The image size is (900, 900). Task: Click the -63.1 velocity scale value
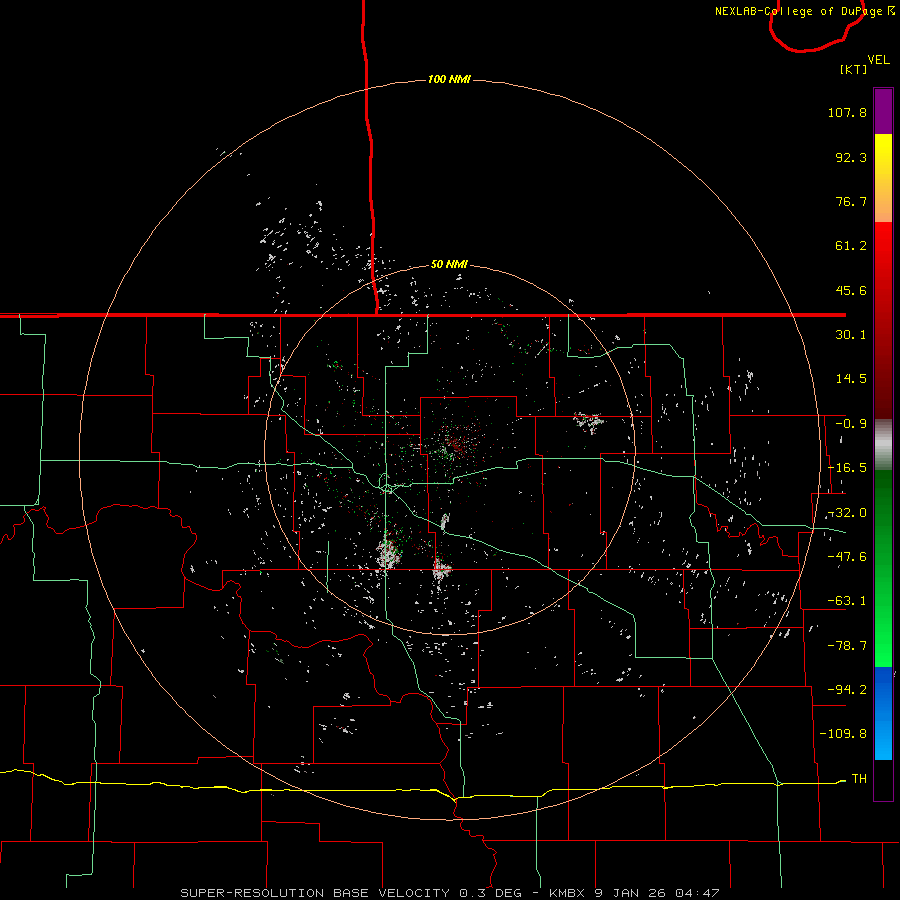[847, 601]
